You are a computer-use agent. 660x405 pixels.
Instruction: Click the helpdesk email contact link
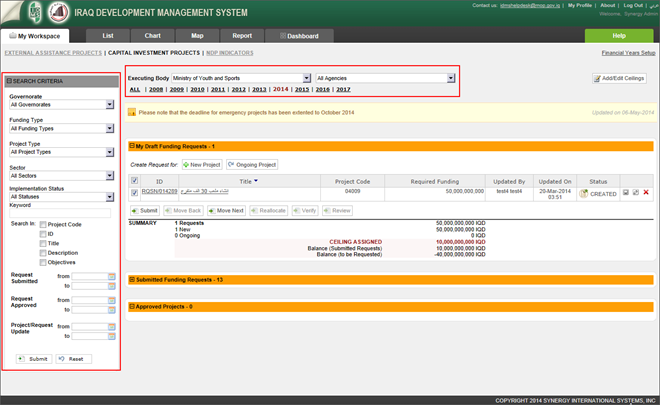click(530, 5)
